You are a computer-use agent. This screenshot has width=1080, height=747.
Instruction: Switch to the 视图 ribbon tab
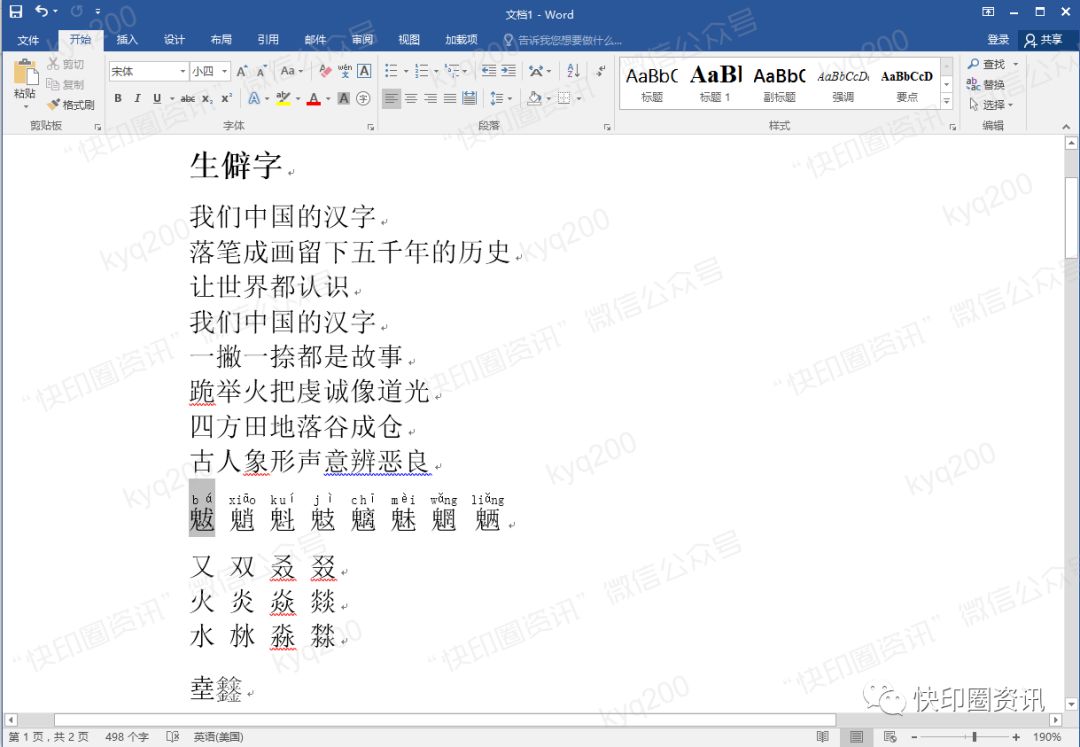(x=408, y=40)
